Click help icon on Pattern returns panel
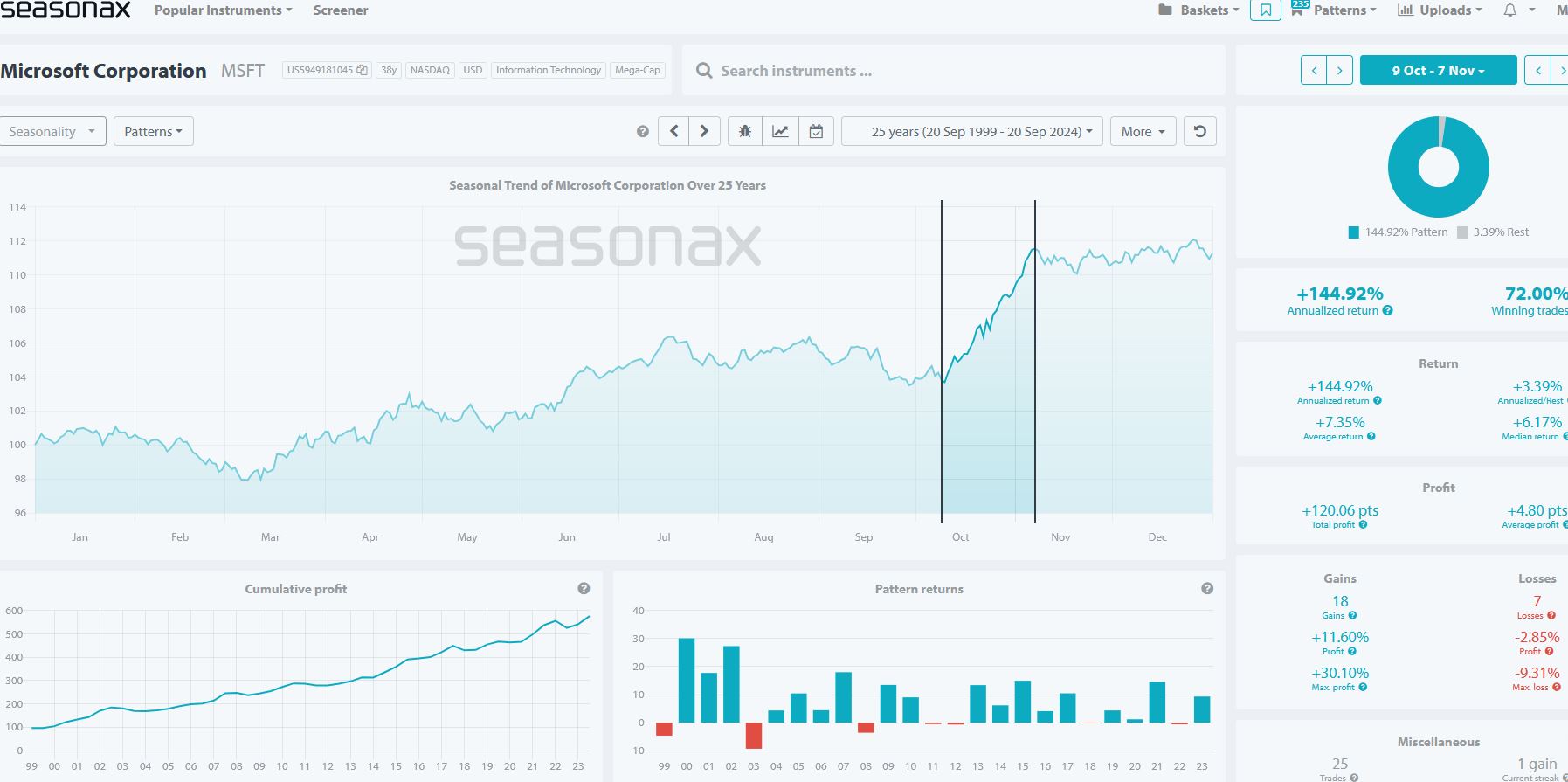This screenshot has height=782, width=1568. coord(1207,589)
